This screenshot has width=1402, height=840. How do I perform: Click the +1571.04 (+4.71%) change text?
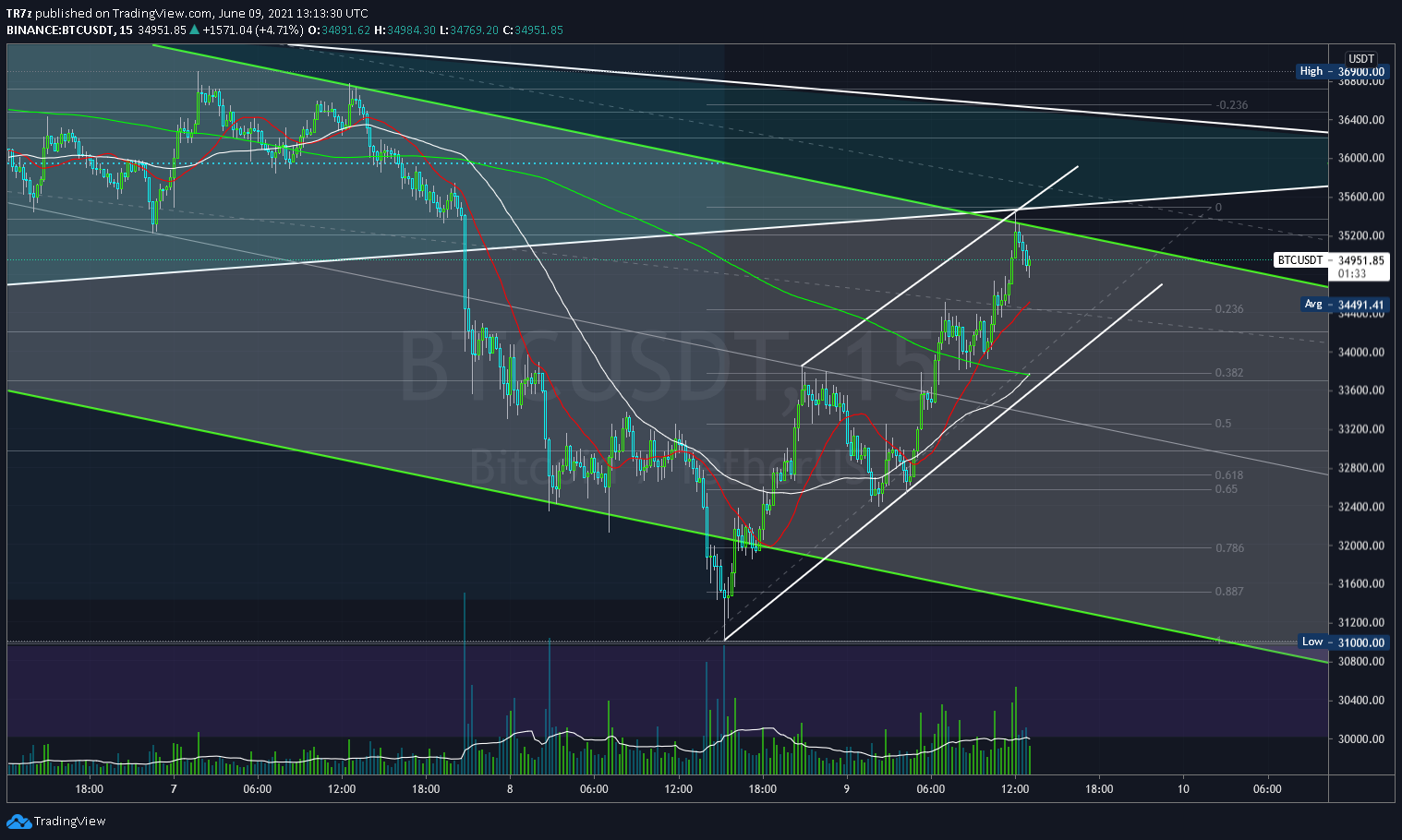click(x=254, y=30)
